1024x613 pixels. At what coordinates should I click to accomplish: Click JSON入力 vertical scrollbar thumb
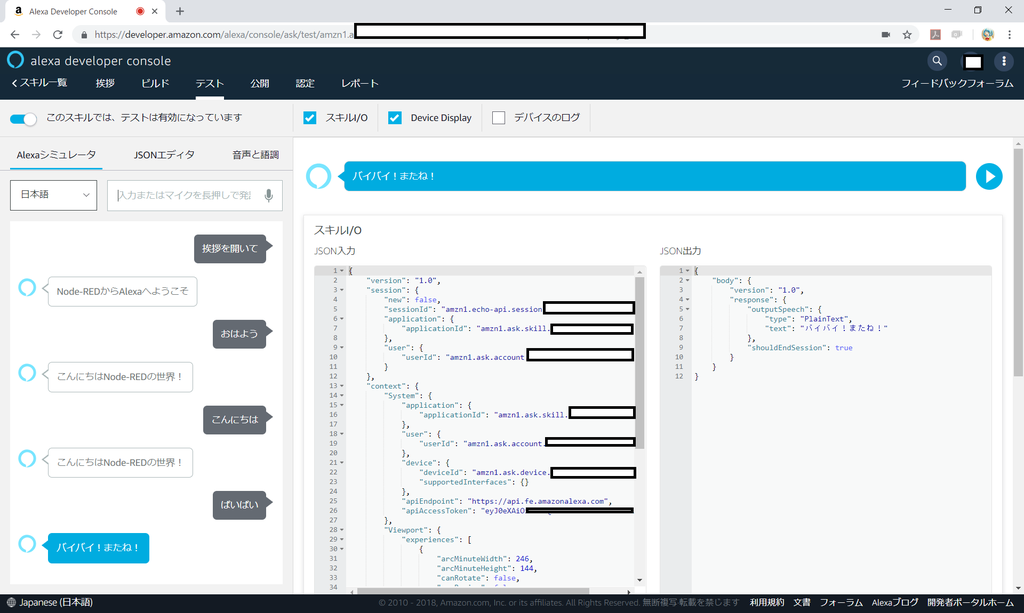[639, 363]
